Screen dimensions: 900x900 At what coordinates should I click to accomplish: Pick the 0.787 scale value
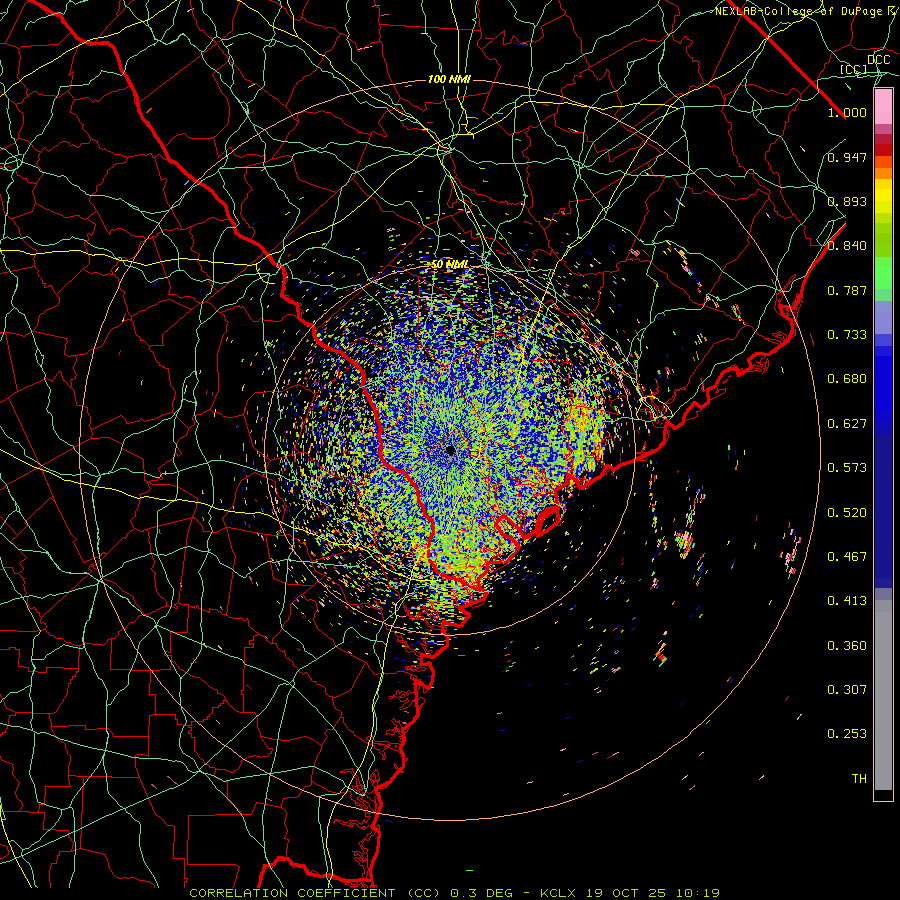point(847,290)
